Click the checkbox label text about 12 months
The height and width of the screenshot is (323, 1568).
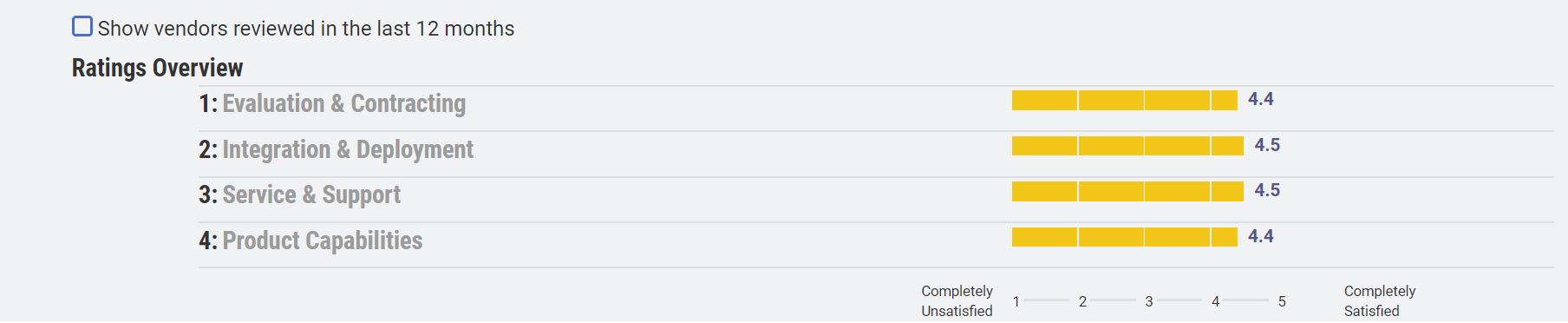point(306,29)
